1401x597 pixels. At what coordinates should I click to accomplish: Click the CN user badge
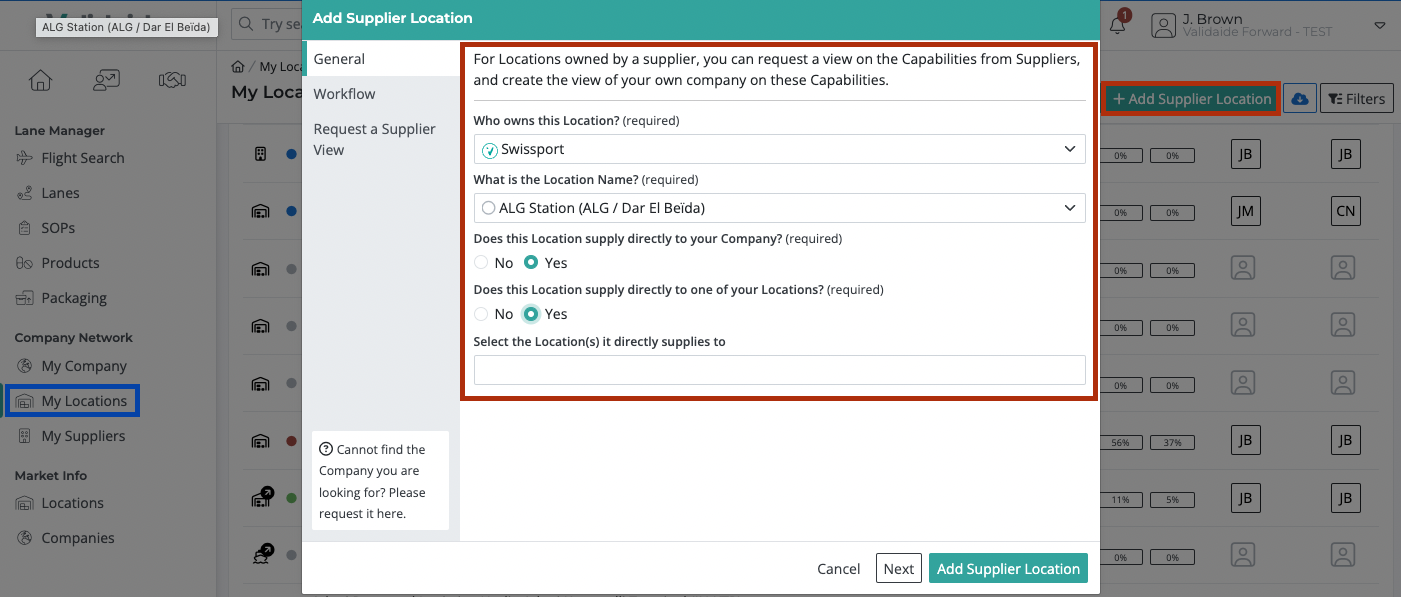click(x=1344, y=211)
